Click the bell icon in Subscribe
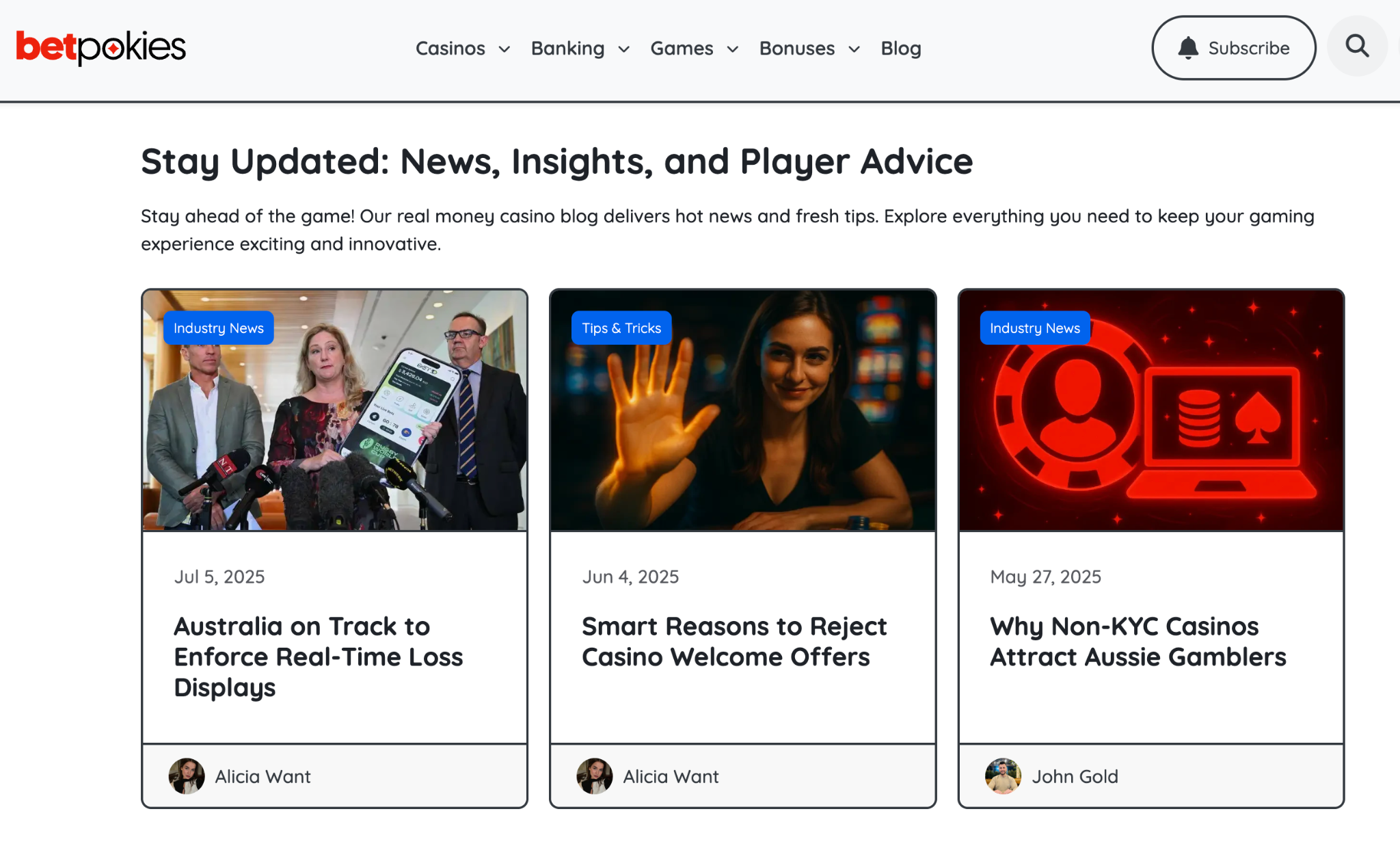Viewport: 1400px width, 859px height. (x=1188, y=48)
